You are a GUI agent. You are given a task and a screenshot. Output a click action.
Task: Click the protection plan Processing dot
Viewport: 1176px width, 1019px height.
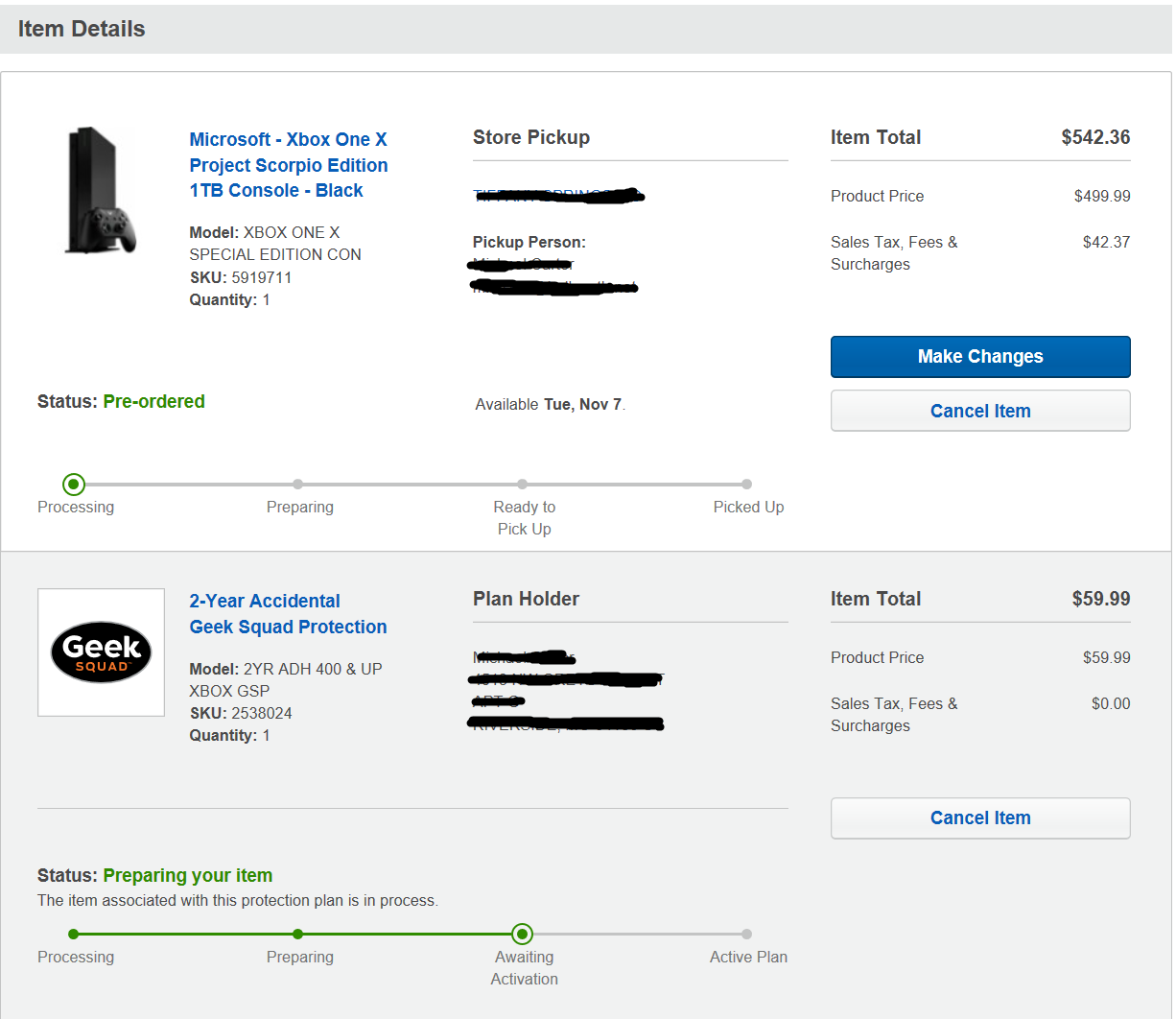74,934
